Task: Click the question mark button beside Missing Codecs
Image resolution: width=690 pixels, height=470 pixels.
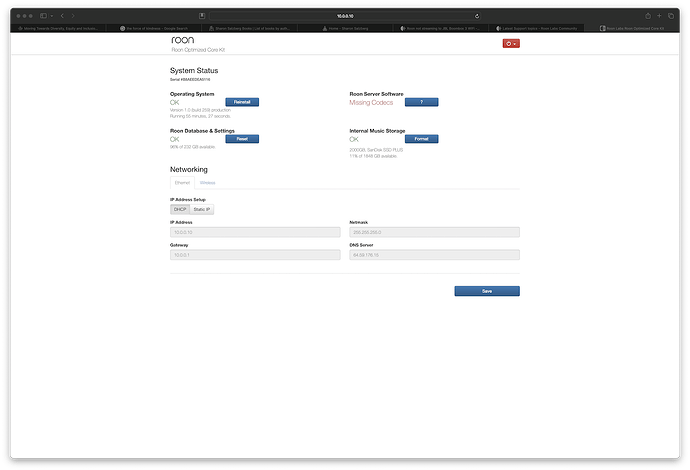Action: pyautogui.click(x=421, y=102)
